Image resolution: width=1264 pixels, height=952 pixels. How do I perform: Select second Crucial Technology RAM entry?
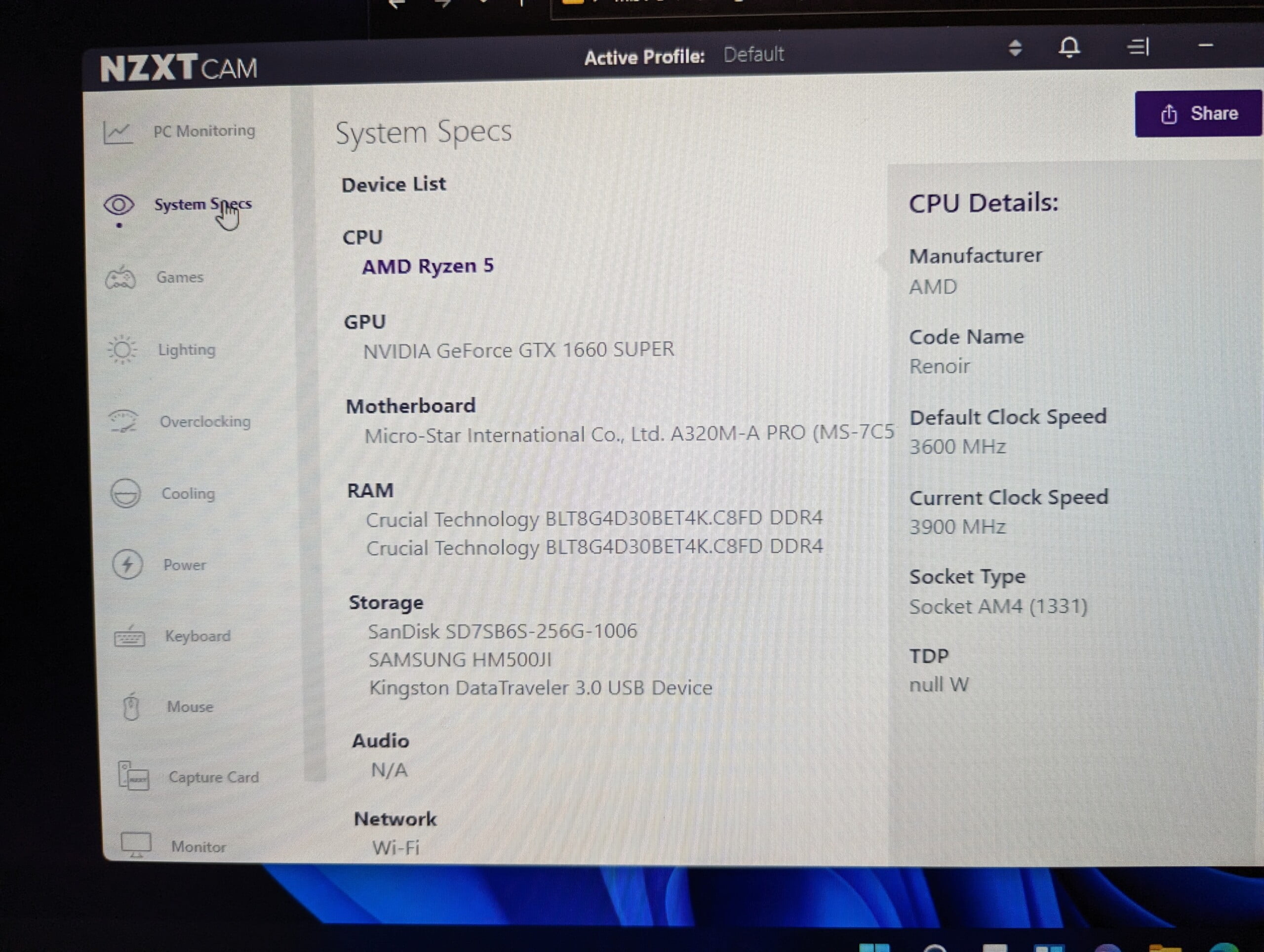[595, 548]
